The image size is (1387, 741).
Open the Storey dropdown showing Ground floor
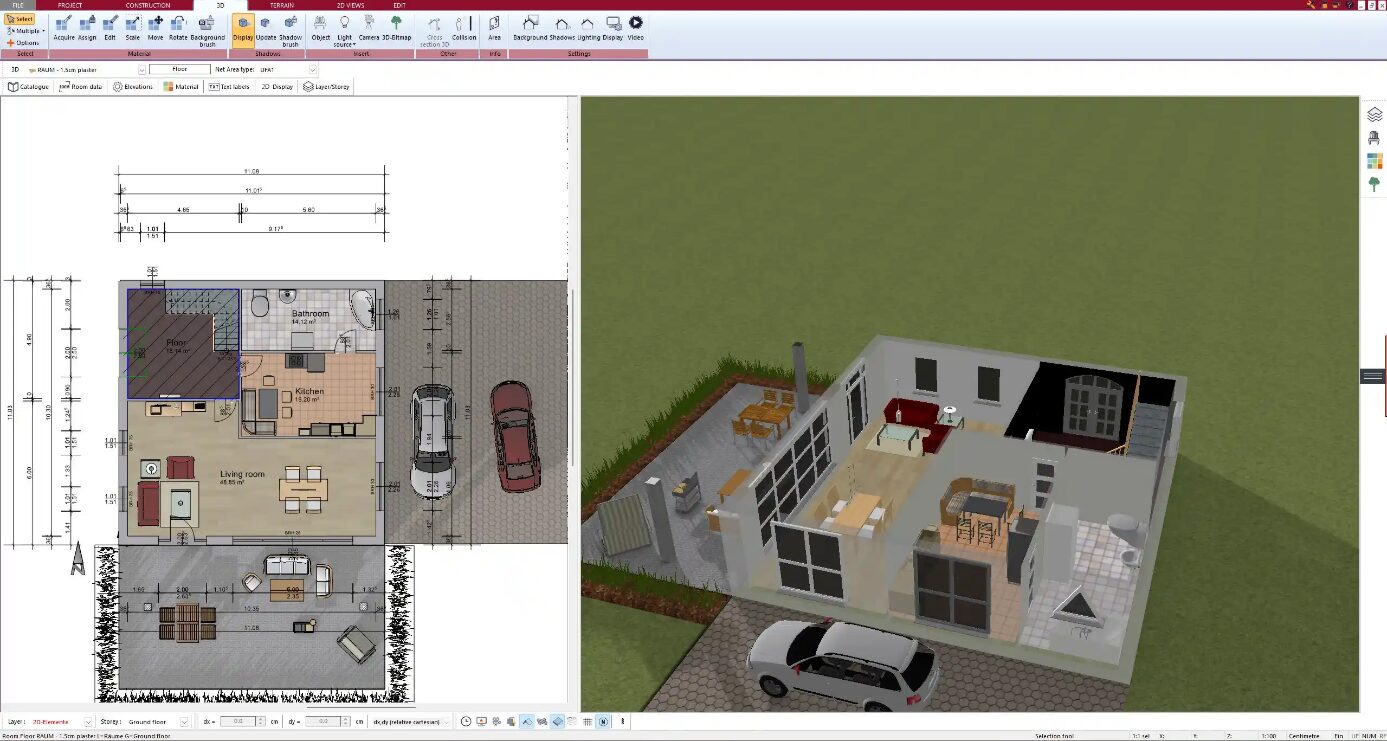[183, 721]
